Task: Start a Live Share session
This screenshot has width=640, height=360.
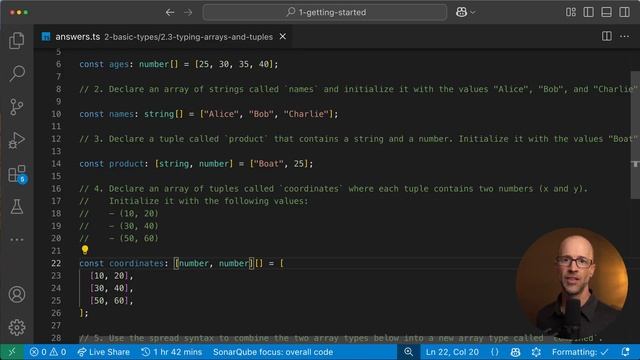Action: click(104, 352)
